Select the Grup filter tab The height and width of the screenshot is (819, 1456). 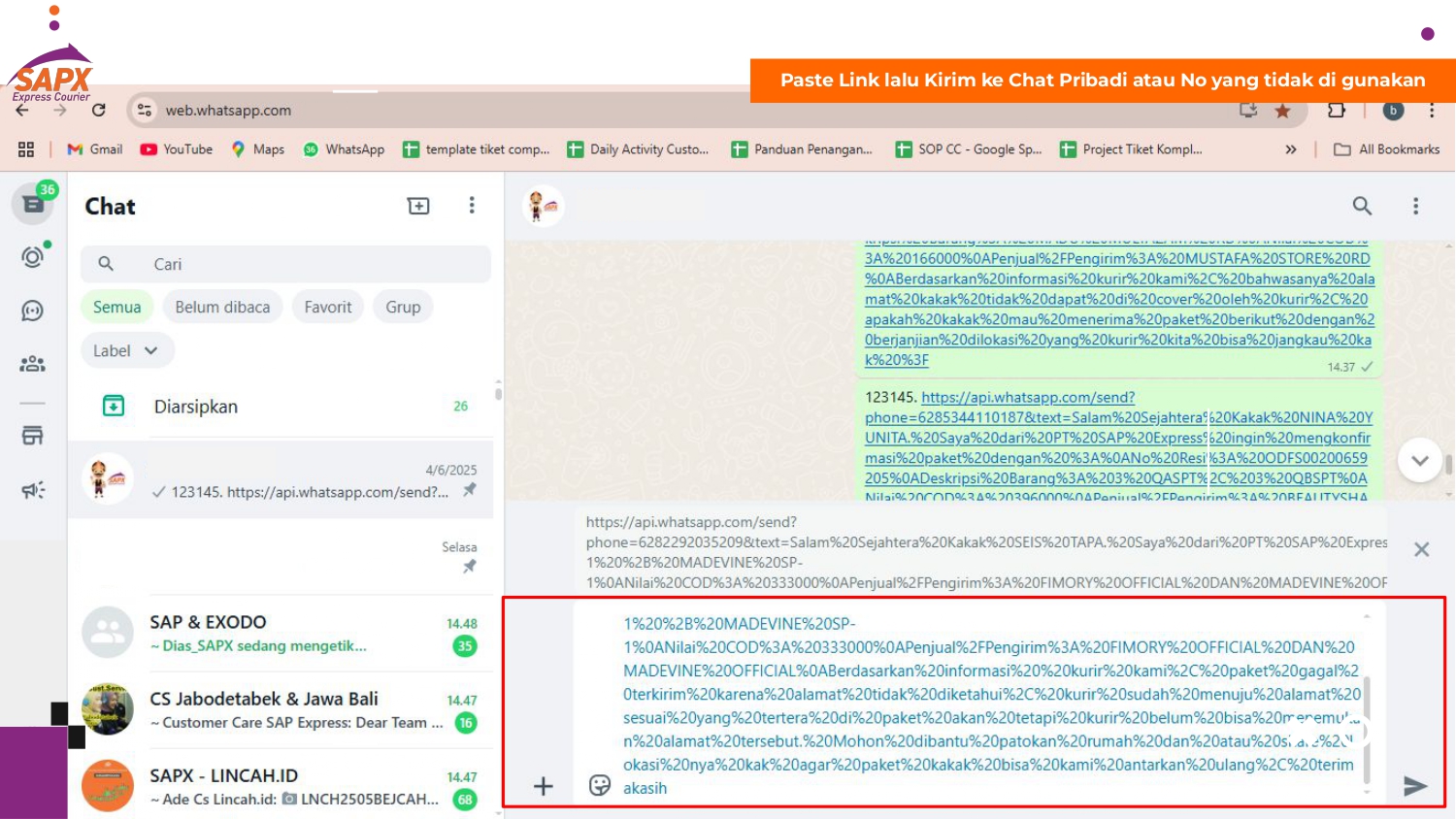pos(403,307)
